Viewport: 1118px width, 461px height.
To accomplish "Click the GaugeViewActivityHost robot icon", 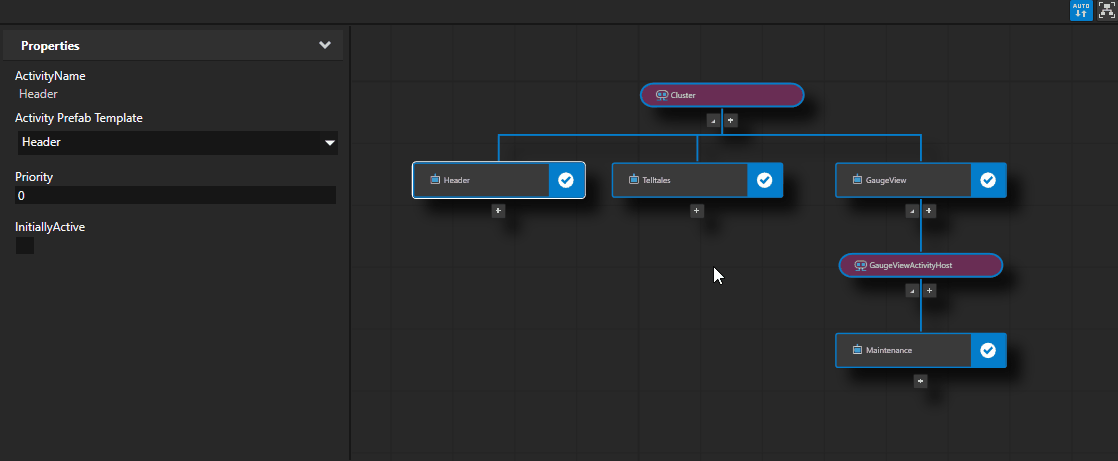I will (860, 265).
